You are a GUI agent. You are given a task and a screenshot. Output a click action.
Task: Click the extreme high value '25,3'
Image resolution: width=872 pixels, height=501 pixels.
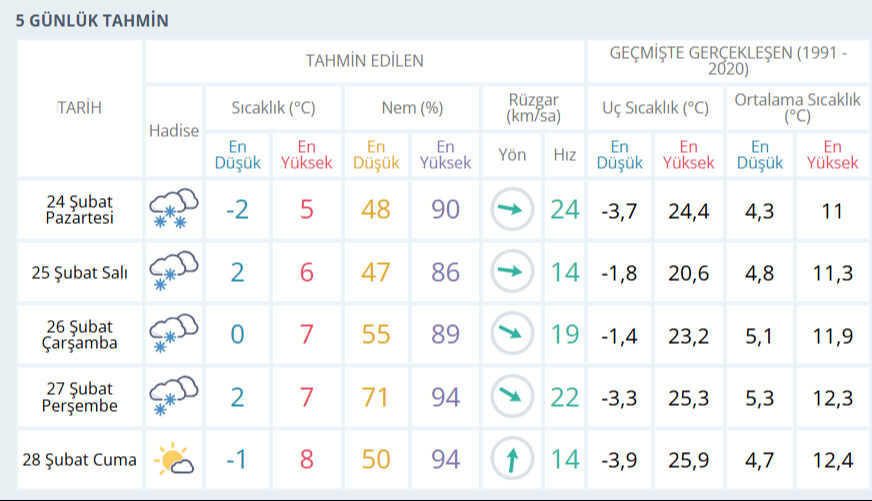point(688,398)
